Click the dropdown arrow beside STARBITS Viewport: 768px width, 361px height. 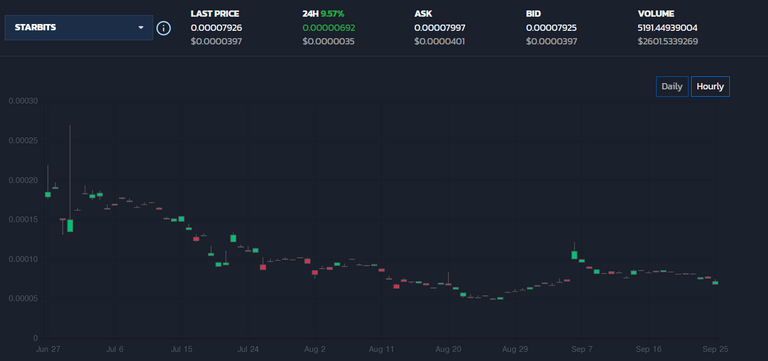(141, 27)
